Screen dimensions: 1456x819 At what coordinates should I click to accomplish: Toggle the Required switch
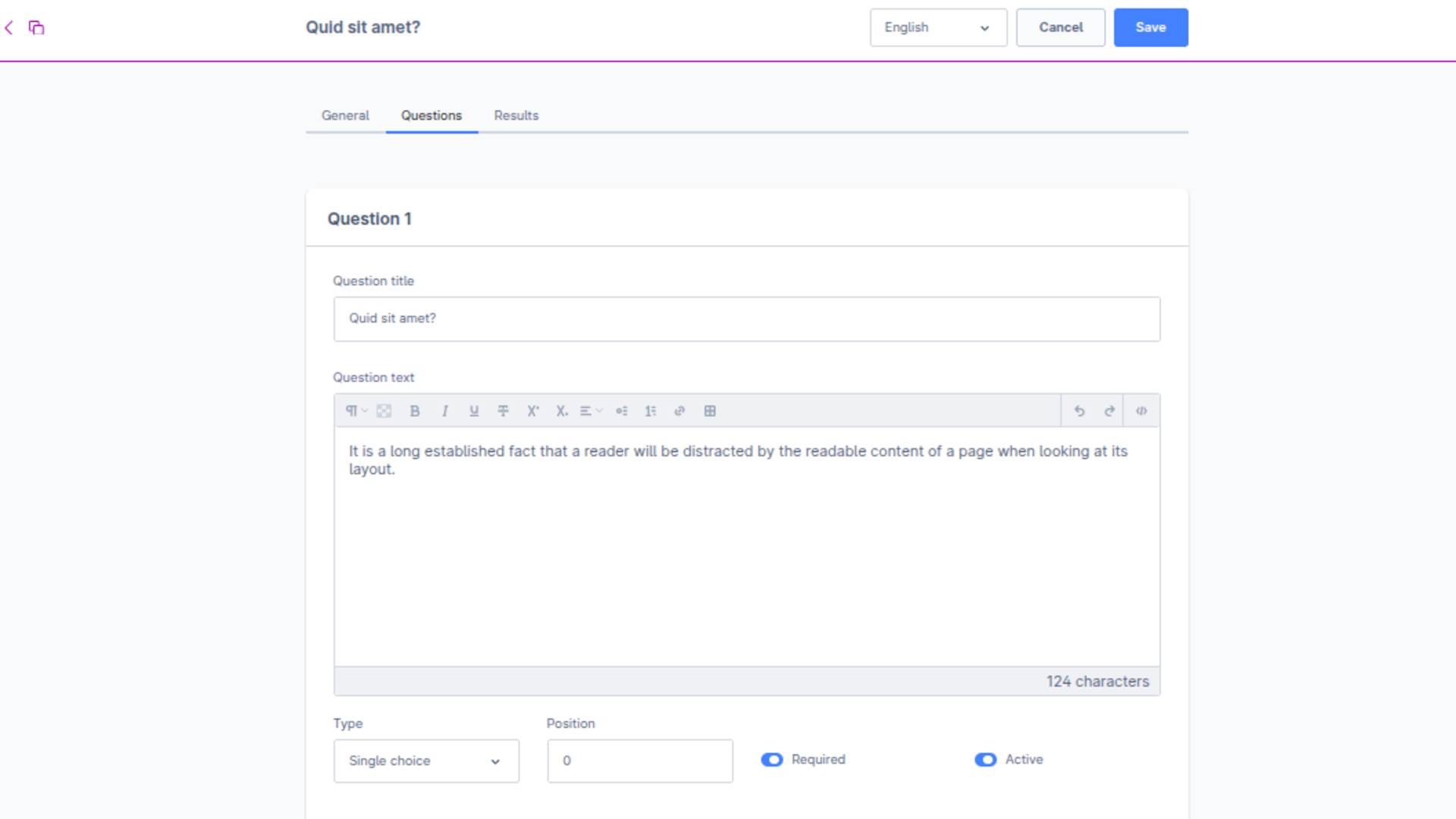772,760
